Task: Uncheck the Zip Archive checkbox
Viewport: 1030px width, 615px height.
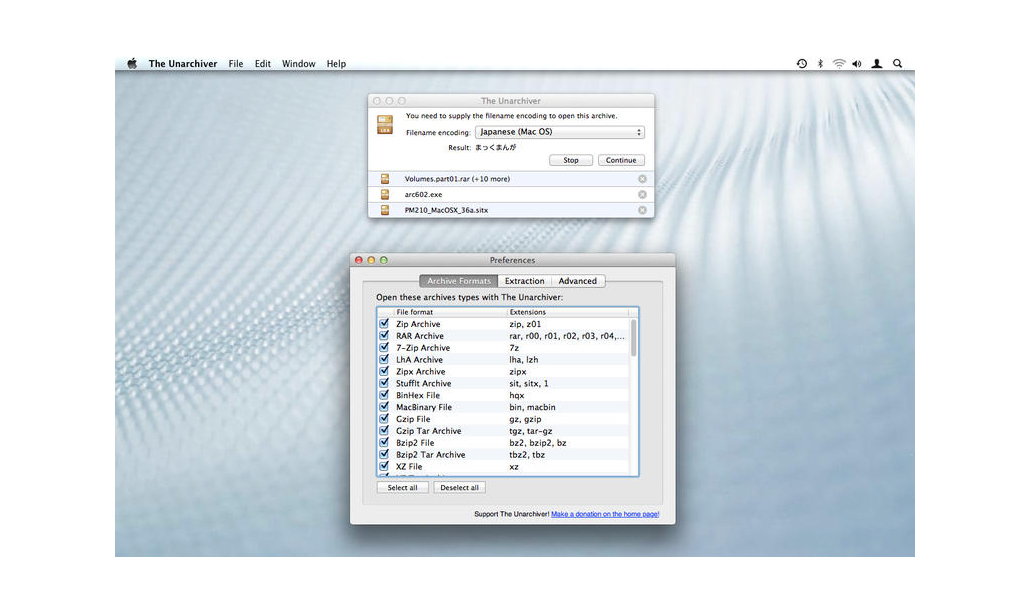Action: coord(384,324)
